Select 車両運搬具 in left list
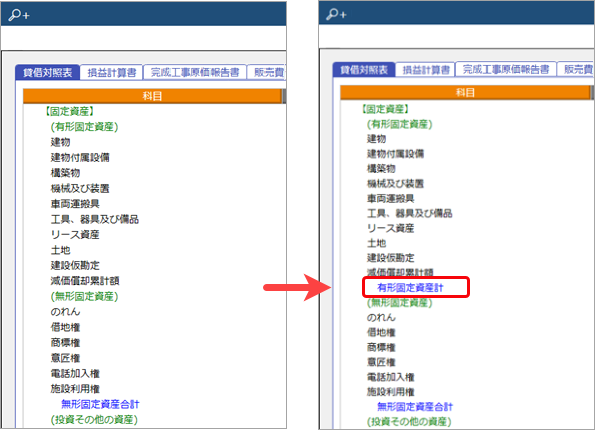The height and width of the screenshot is (430, 595). (75, 204)
